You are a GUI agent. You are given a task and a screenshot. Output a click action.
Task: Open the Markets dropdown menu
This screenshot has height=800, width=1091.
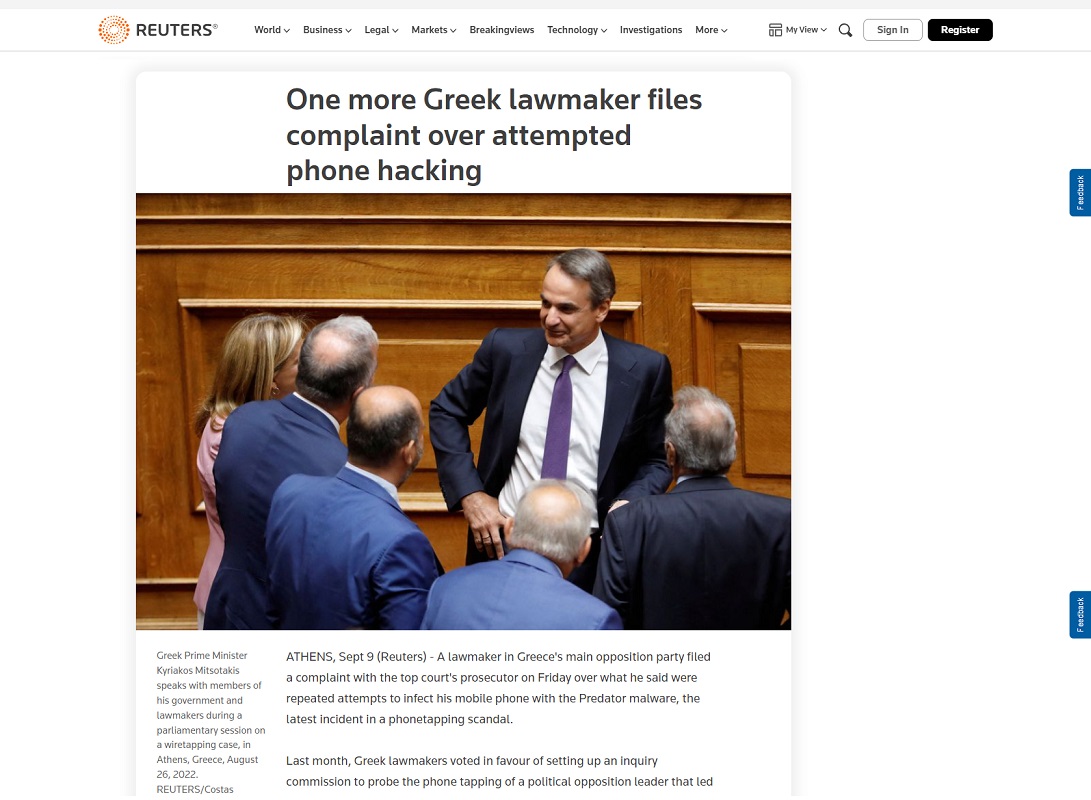(x=433, y=30)
